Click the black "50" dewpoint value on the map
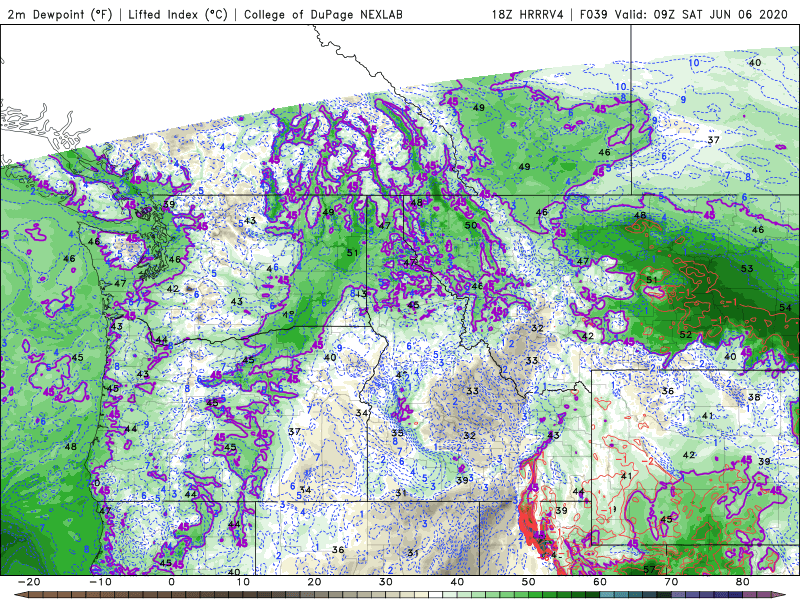 [471, 225]
